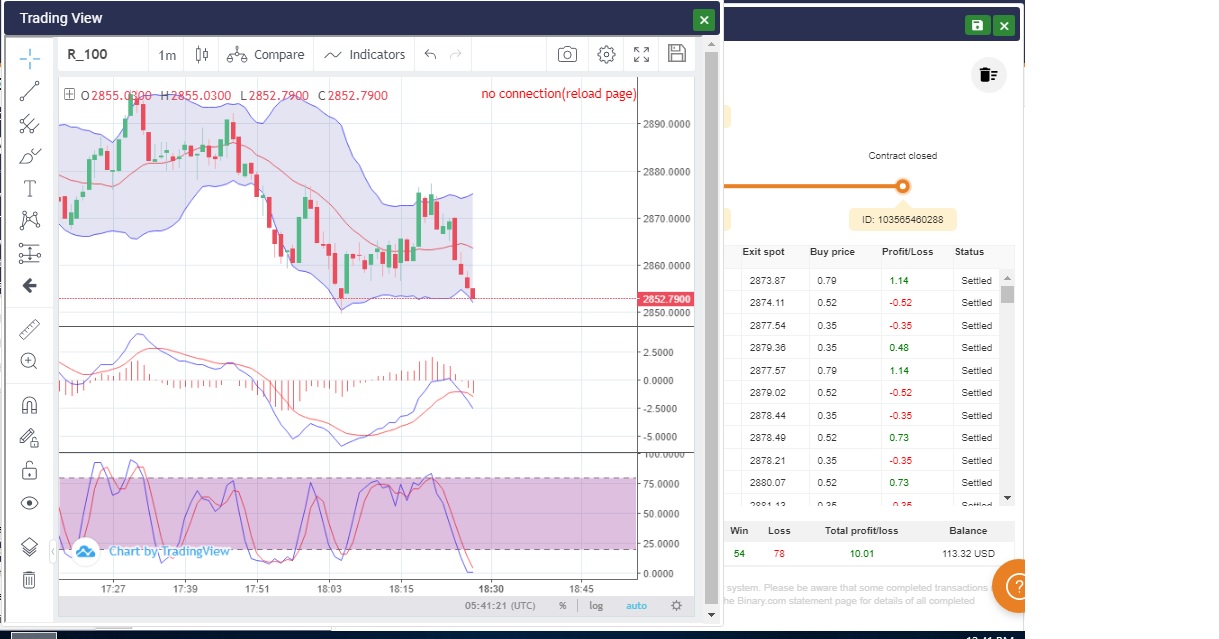Open the Indicators menu
The height and width of the screenshot is (639, 1219).
(365, 55)
